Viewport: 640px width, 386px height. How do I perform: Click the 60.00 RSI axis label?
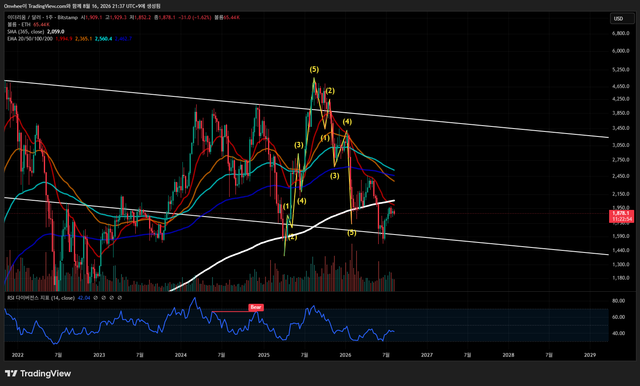pos(619,317)
